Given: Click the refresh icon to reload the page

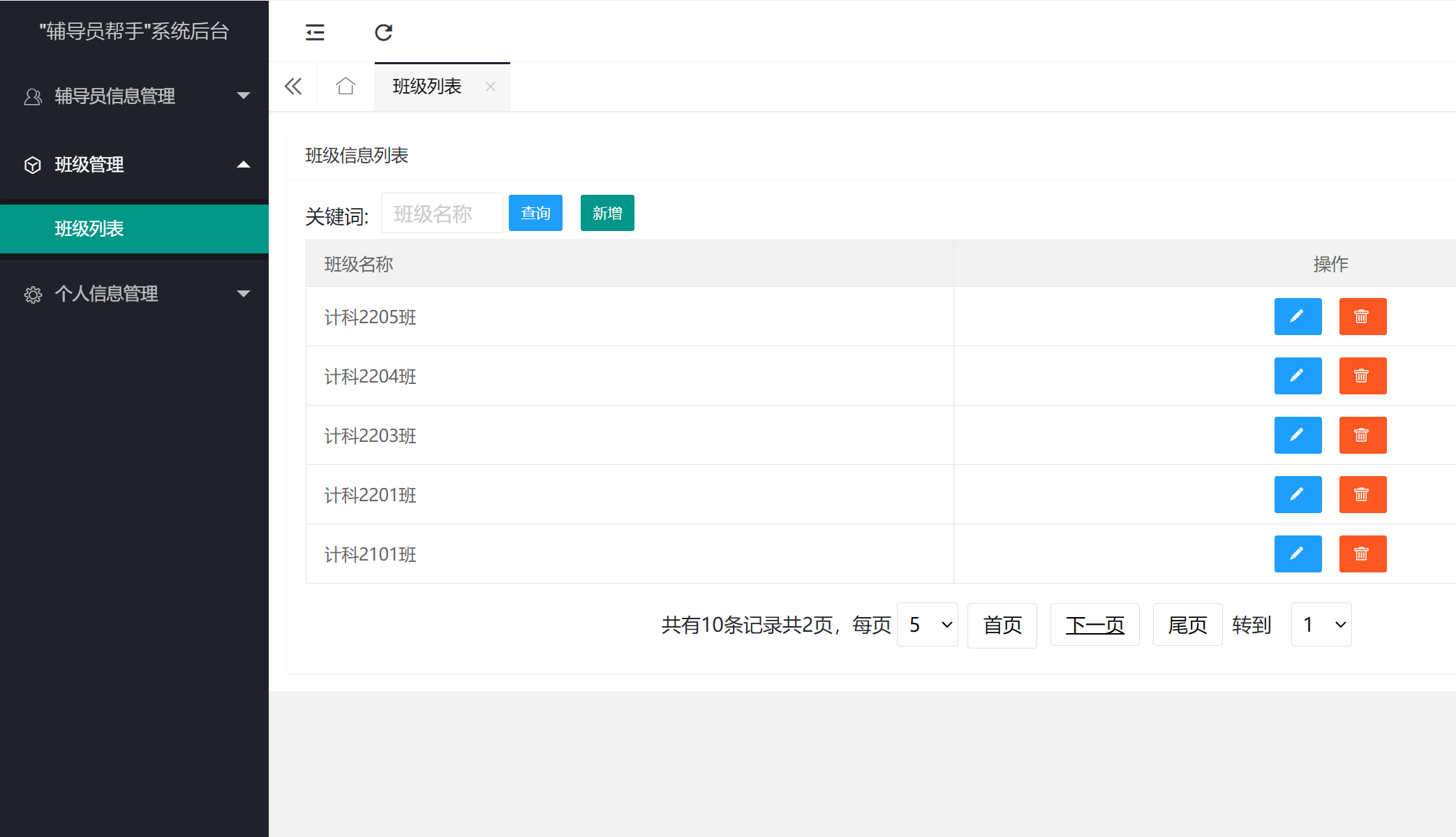Looking at the screenshot, I should pos(383,32).
